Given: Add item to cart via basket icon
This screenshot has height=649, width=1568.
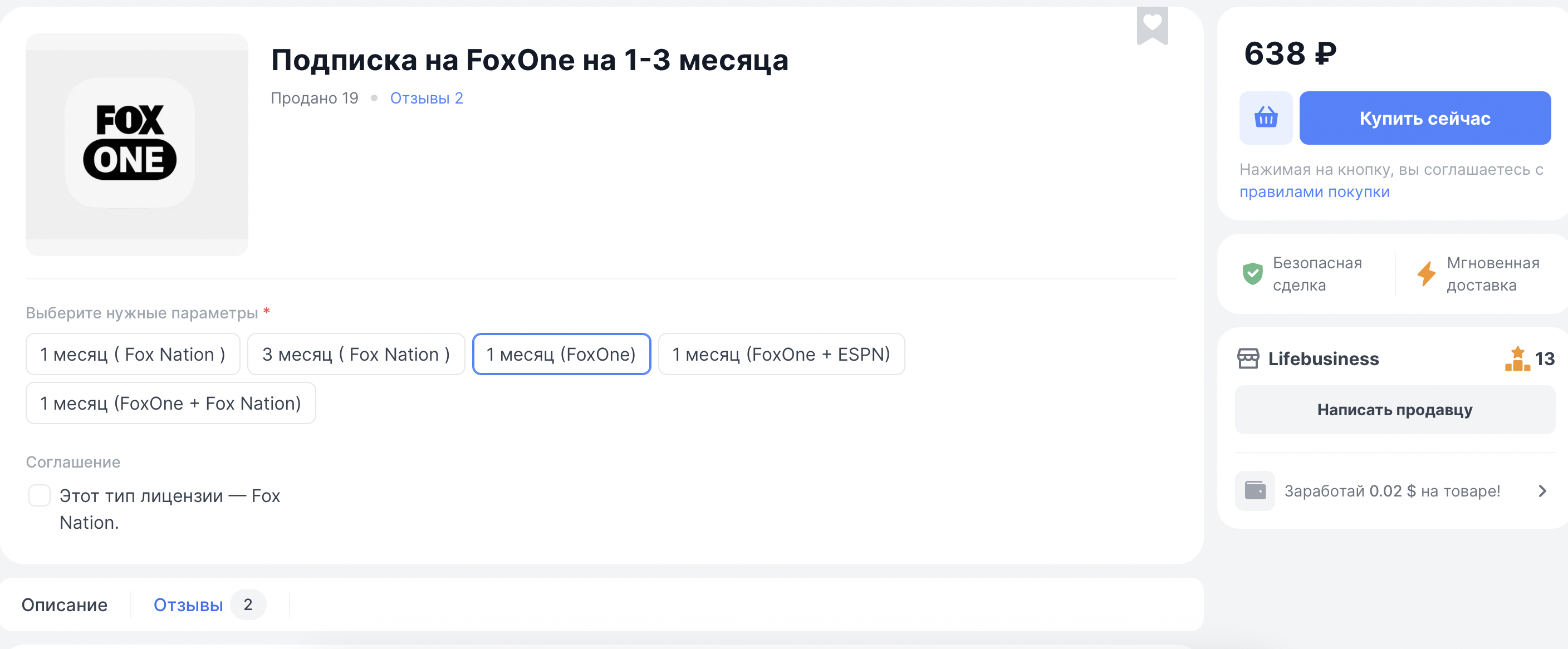Looking at the screenshot, I should [x=1266, y=118].
